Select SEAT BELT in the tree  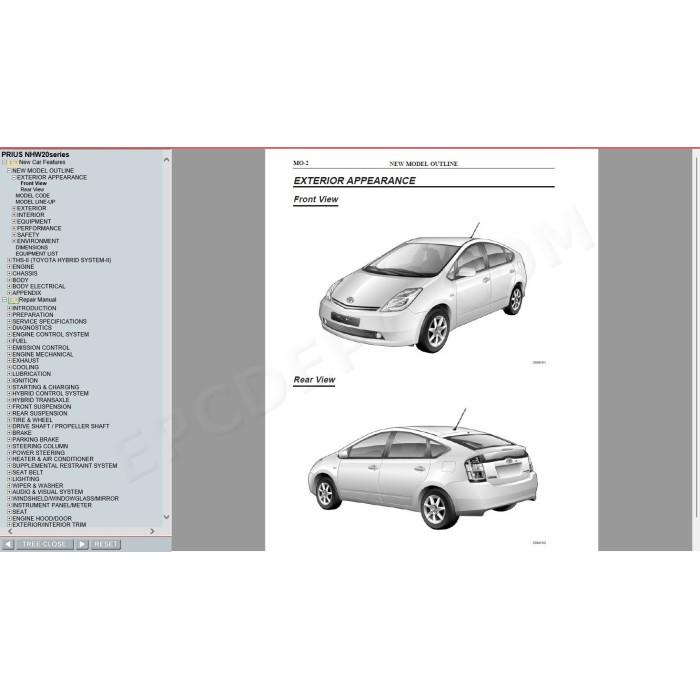[x=28, y=472]
